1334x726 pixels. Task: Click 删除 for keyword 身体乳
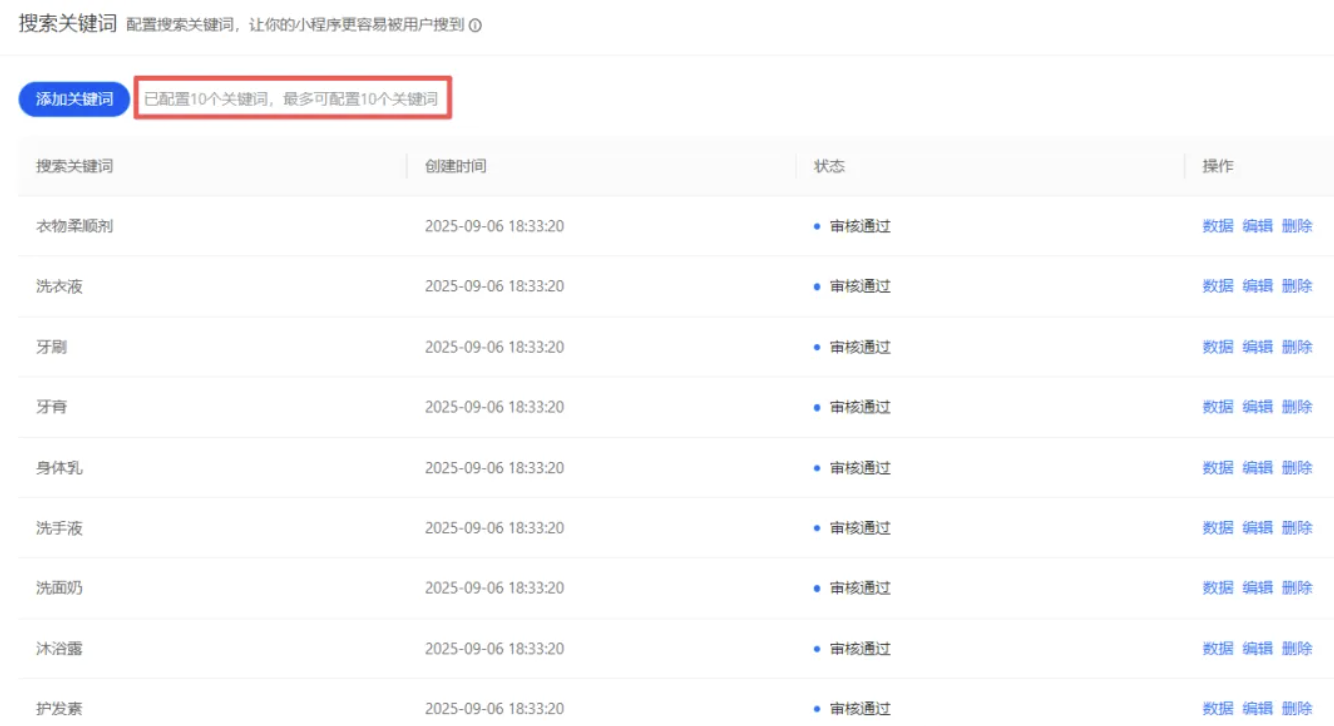[1298, 467]
